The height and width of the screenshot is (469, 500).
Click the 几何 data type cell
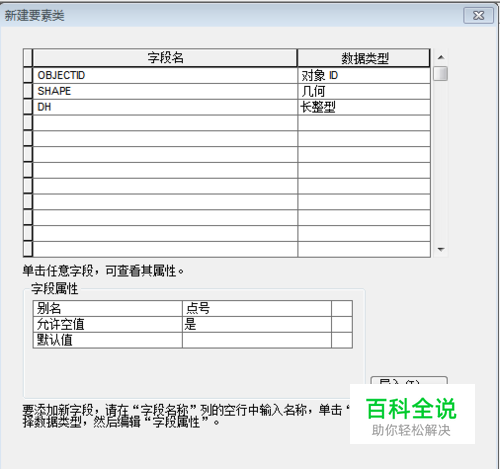tap(364, 91)
